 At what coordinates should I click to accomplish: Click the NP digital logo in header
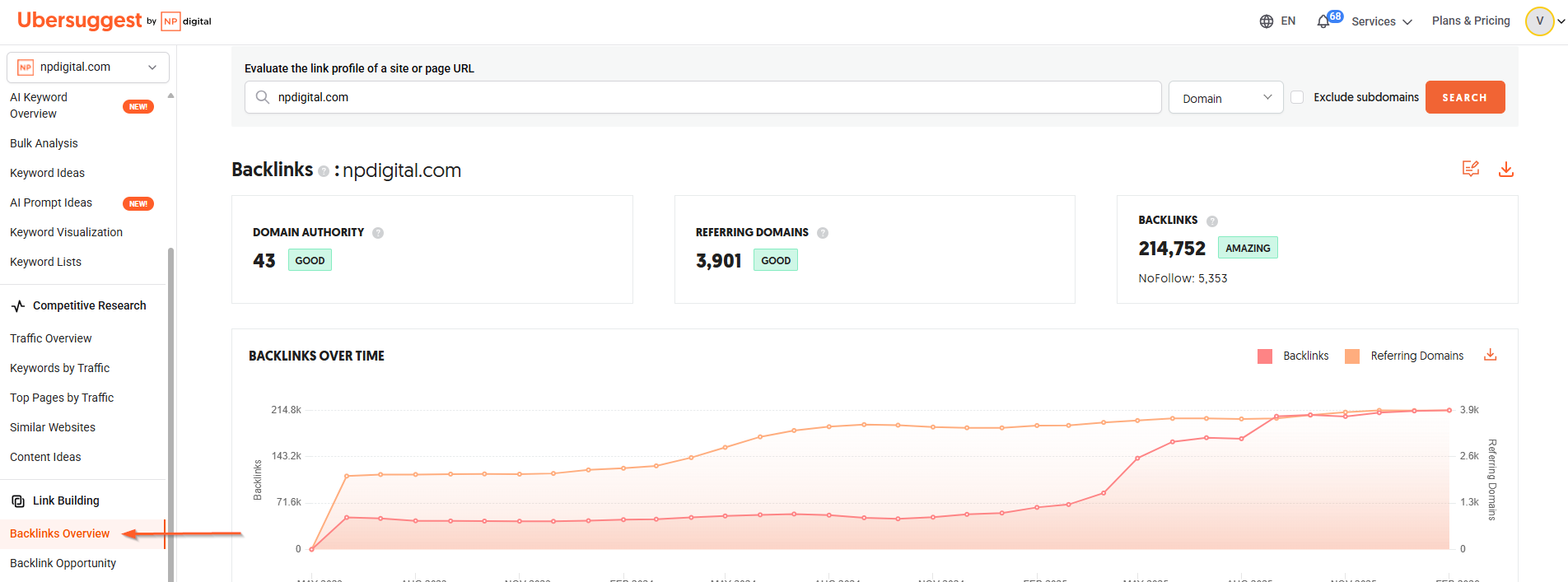pos(186,21)
